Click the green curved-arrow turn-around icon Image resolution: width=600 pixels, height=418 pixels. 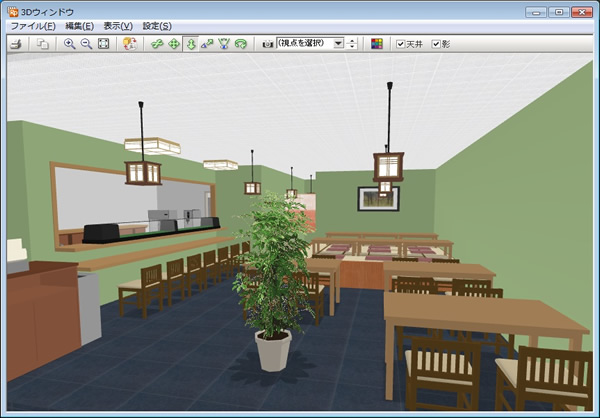click(241, 44)
